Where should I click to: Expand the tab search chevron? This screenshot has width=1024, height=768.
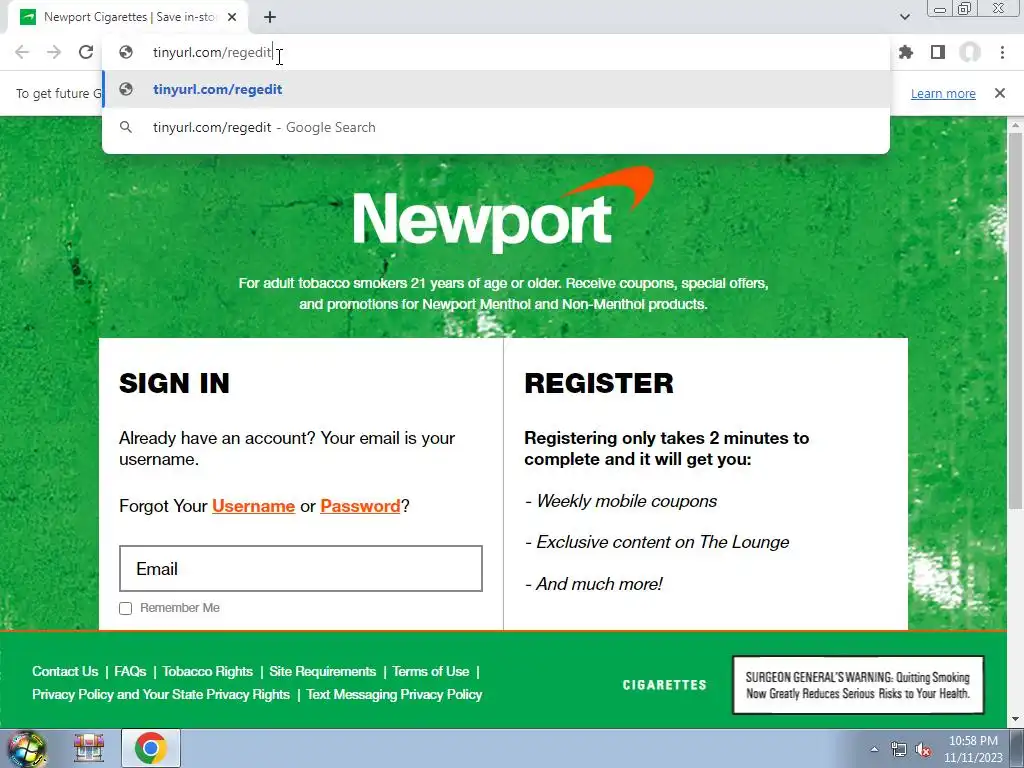[x=904, y=17]
